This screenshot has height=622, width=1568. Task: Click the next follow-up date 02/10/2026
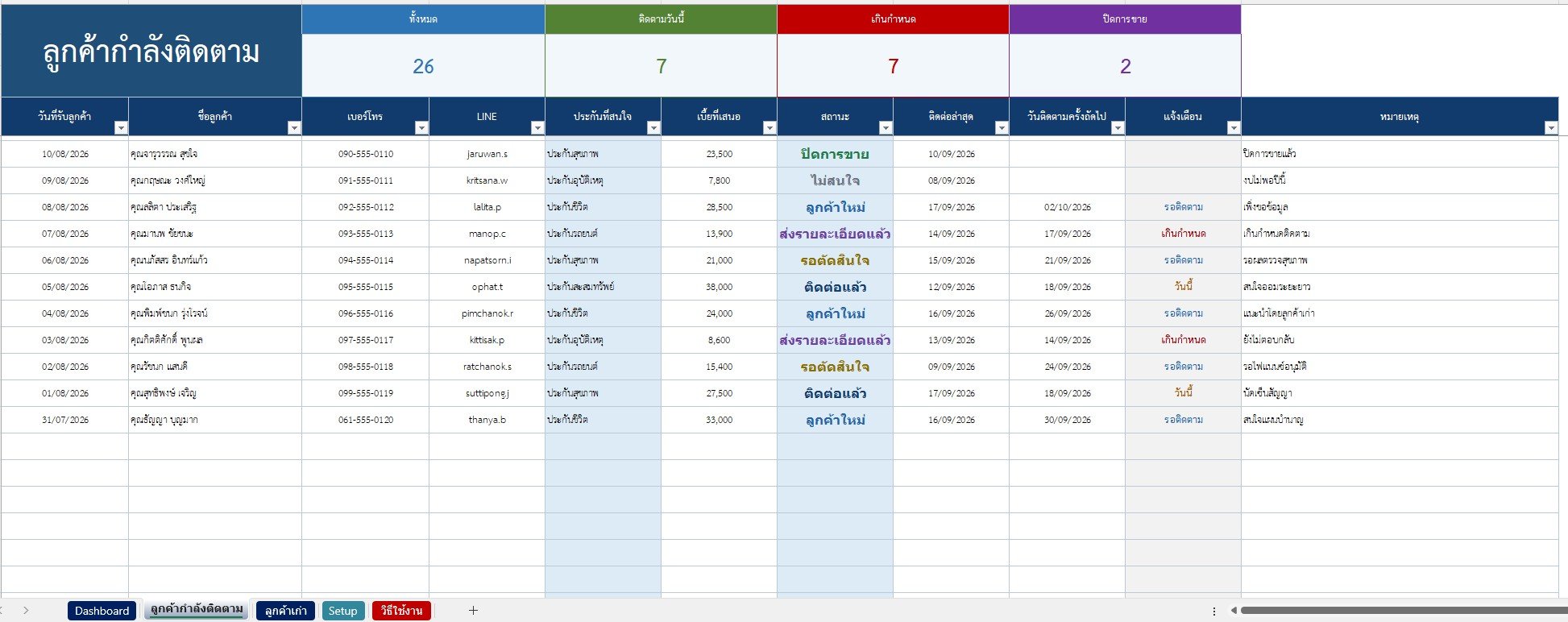point(1068,207)
